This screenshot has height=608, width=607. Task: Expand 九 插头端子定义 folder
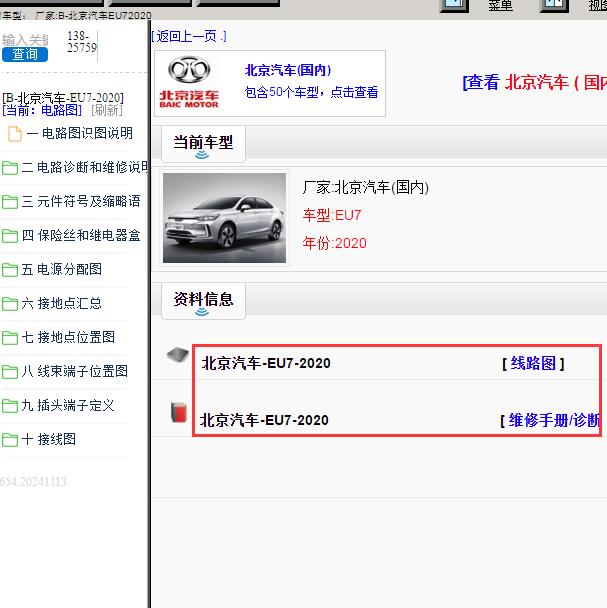68,405
